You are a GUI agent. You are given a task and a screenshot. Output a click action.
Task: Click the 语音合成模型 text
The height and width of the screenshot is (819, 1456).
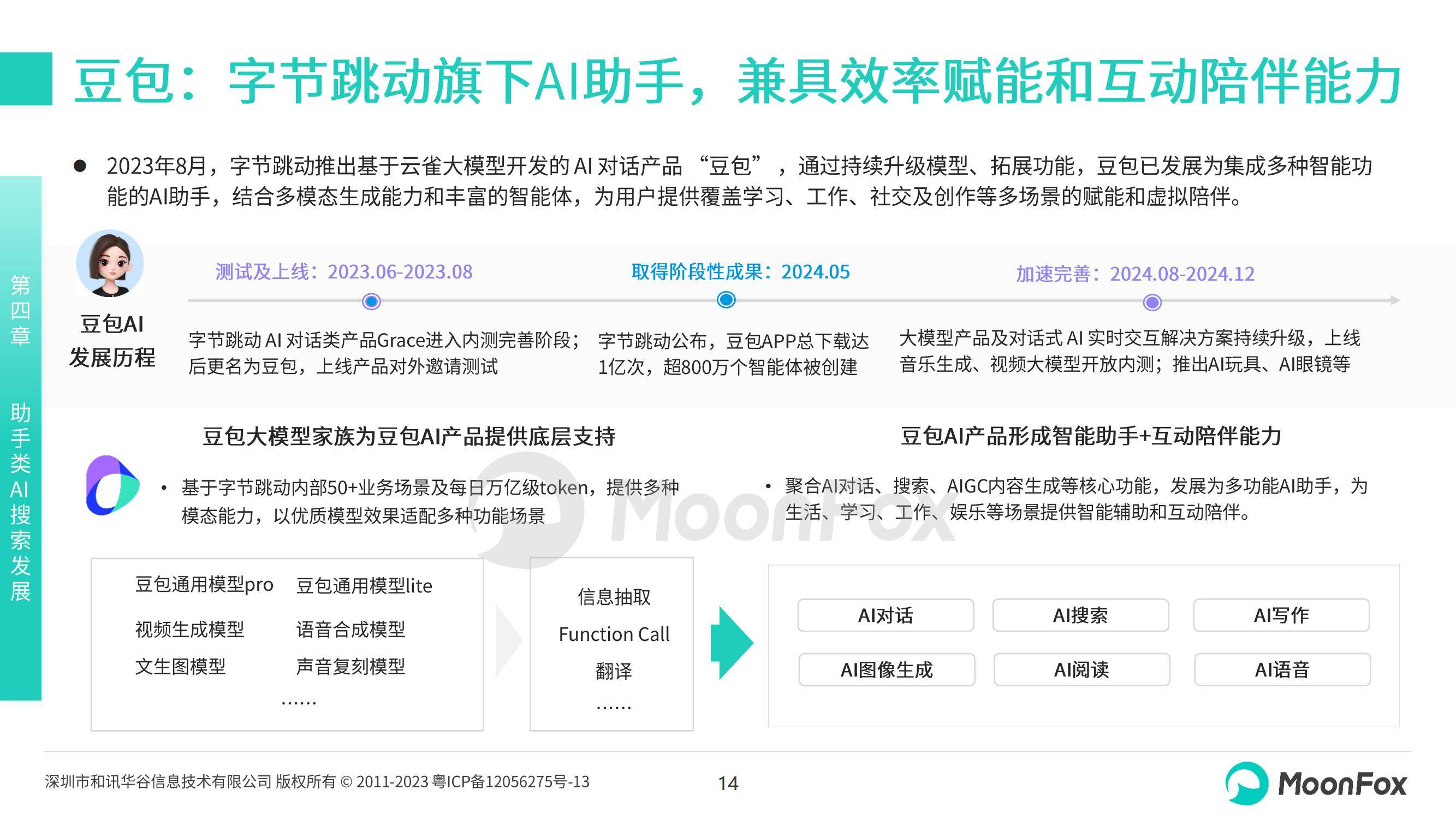coord(350,629)
